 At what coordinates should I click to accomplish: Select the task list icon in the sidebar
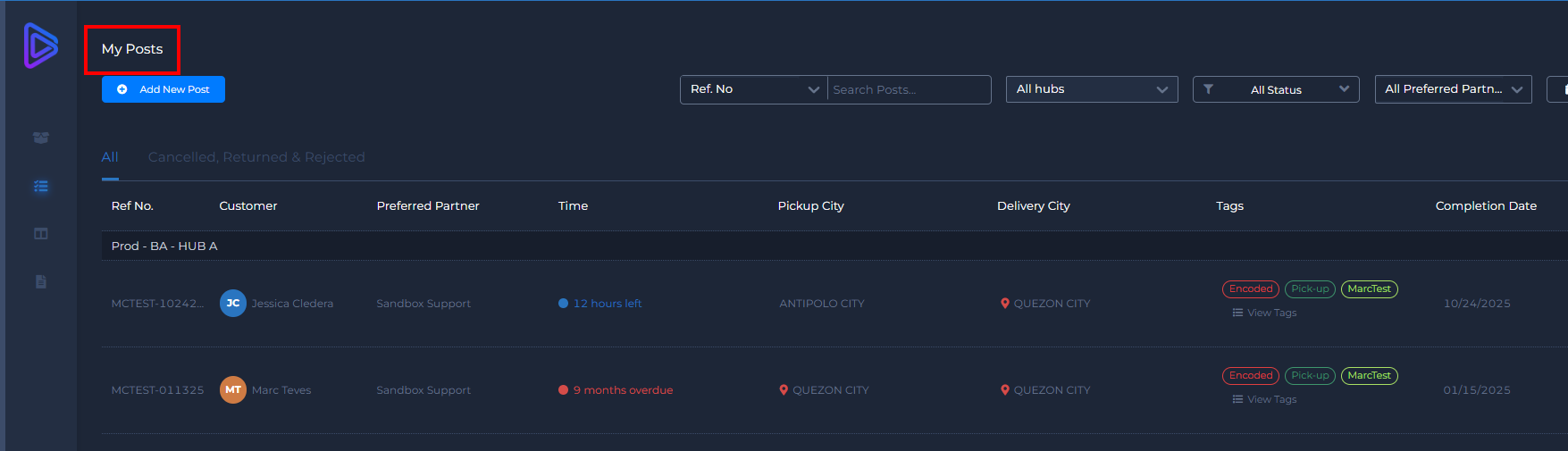pos(41,187)
